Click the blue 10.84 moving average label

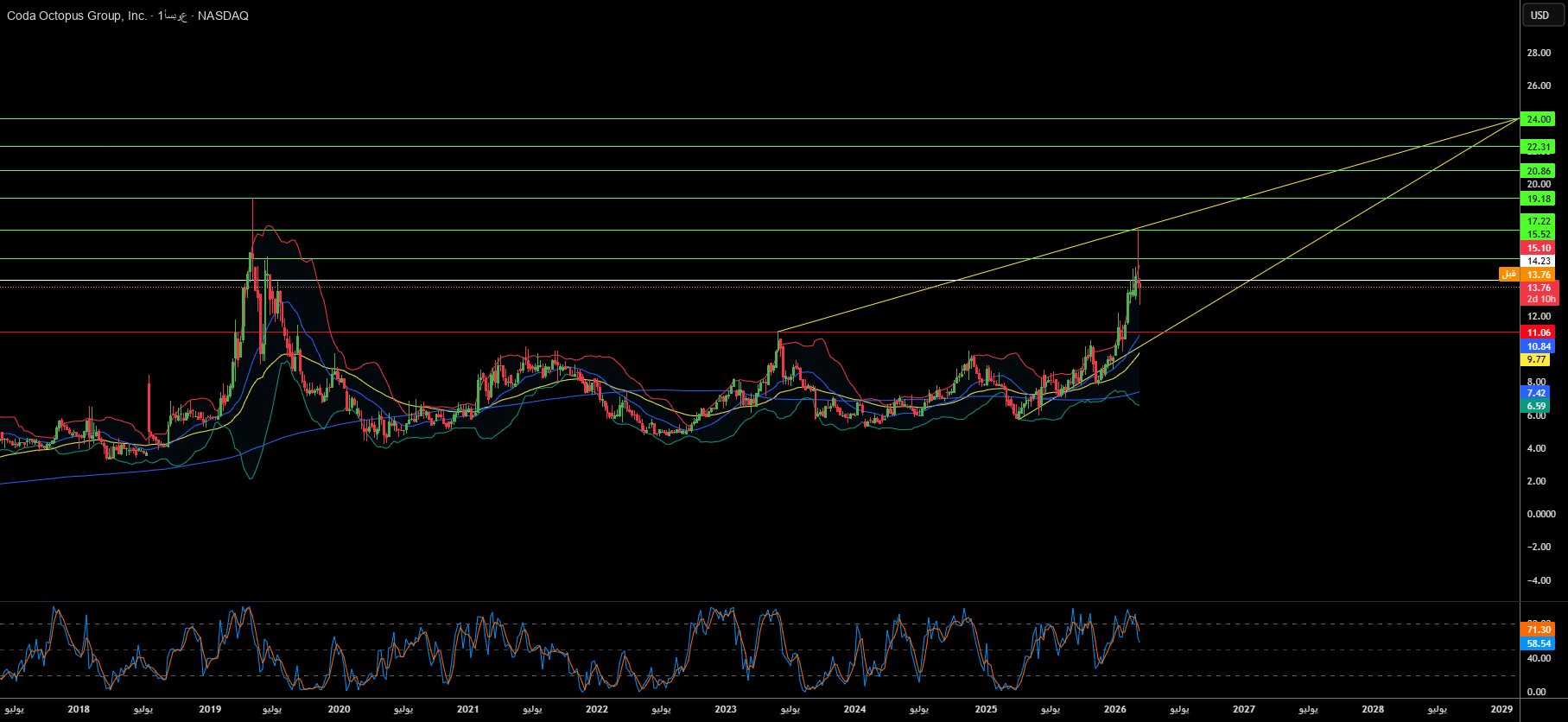click(1539, 346)
